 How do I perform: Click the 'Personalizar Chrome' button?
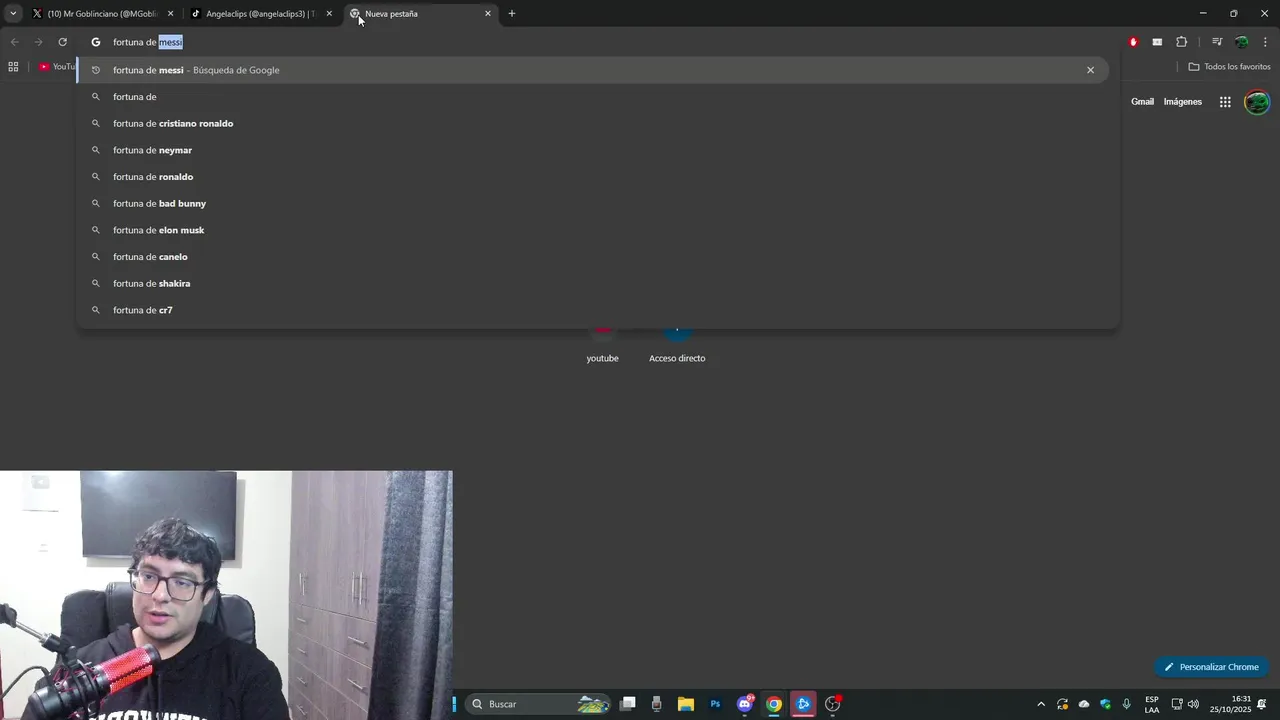pos(1211,667)
